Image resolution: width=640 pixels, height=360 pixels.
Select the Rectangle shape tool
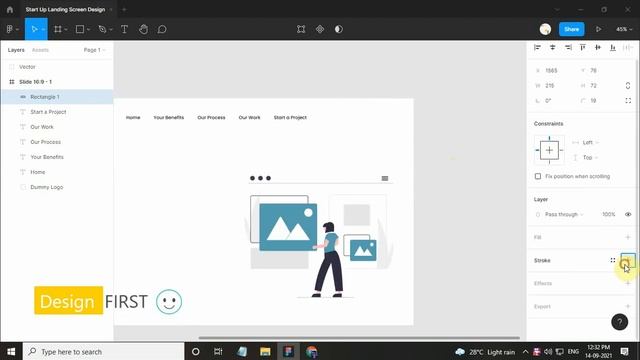pyautogui.click(x=80, y=29)
